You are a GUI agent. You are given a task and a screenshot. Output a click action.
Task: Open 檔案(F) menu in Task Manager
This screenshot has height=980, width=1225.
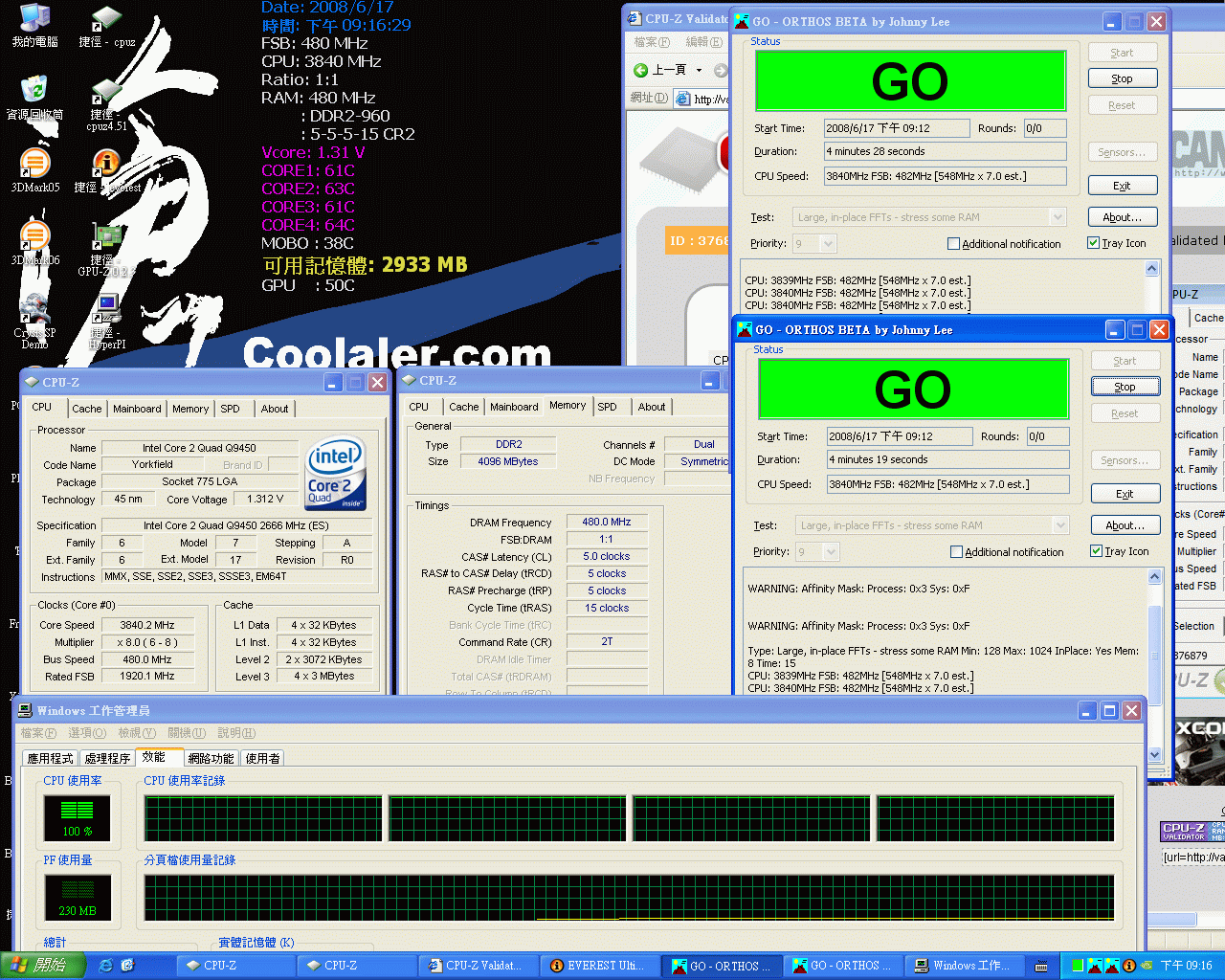pos(38,733)
